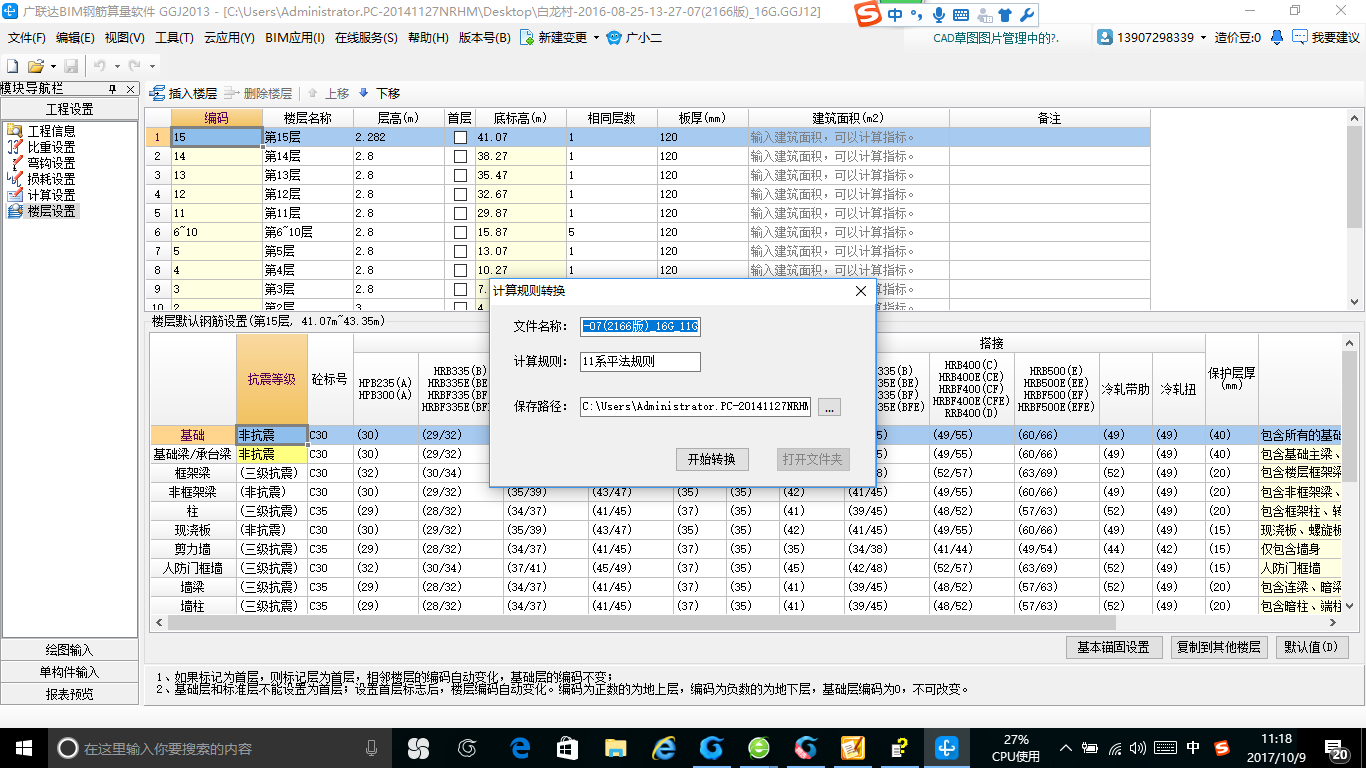This screenshot has width=1366, height=768.
Task: Click the 基本锚固设置 button
Action: click(x=1113, y=647)
